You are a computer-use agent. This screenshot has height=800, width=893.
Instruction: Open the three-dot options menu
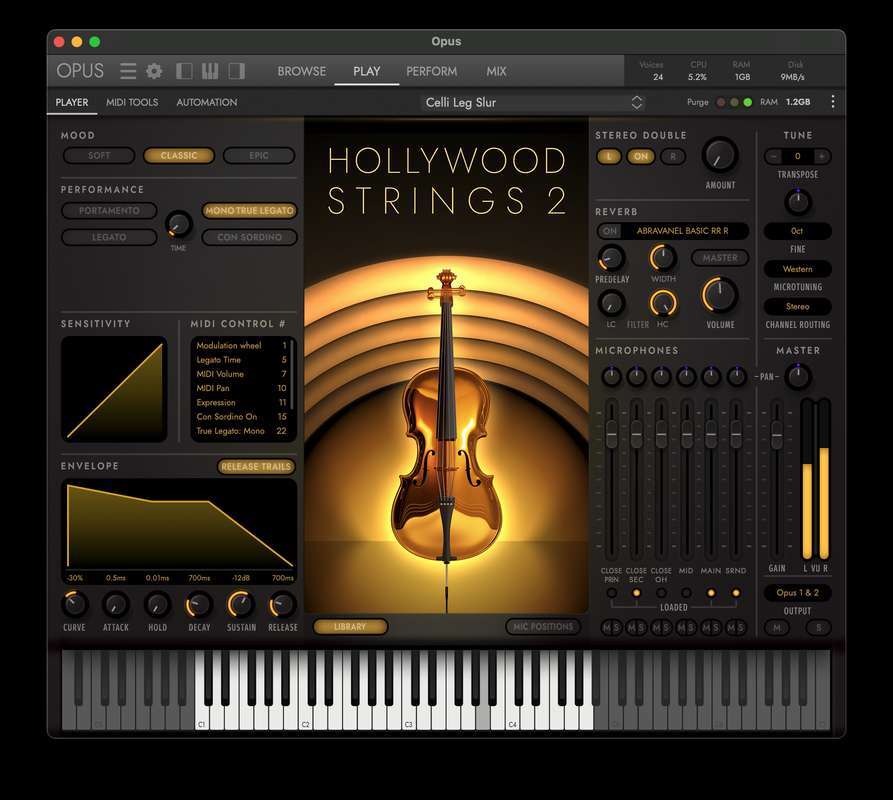point(833,102)
